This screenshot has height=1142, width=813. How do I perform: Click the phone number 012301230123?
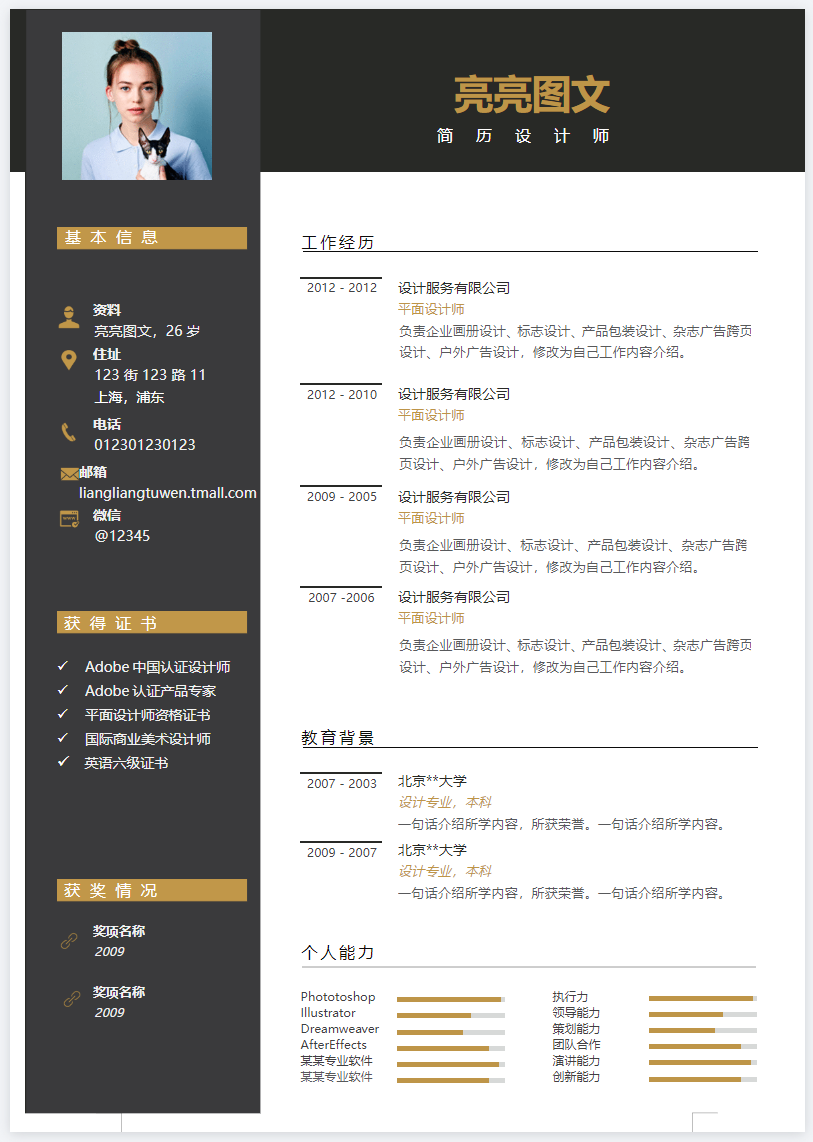tap(145, 444)
